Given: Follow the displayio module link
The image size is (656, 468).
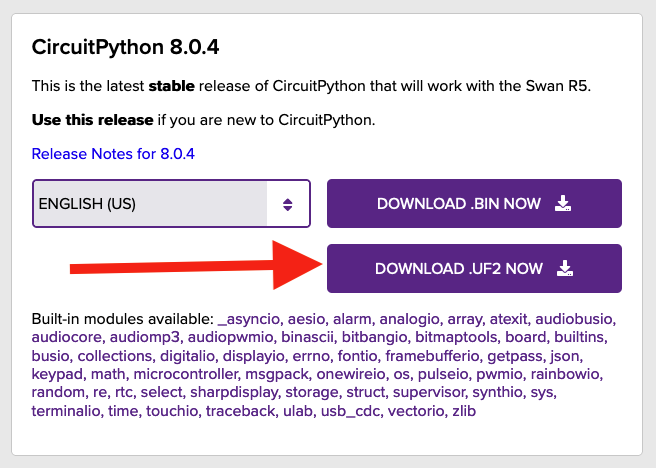Looking at the screenshot, I should click(253, 356).
